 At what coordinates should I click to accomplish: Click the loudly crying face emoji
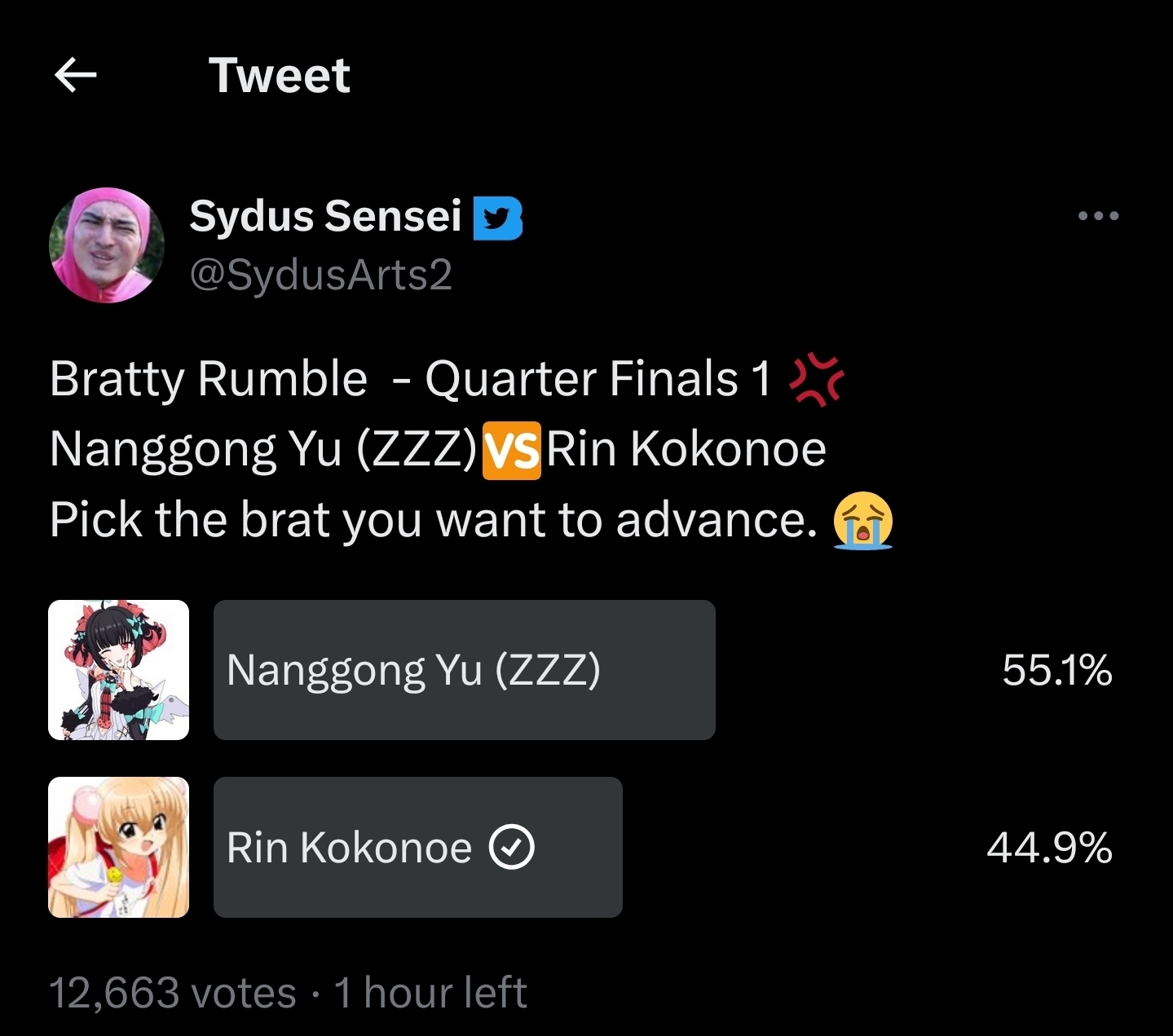[862, 520]
